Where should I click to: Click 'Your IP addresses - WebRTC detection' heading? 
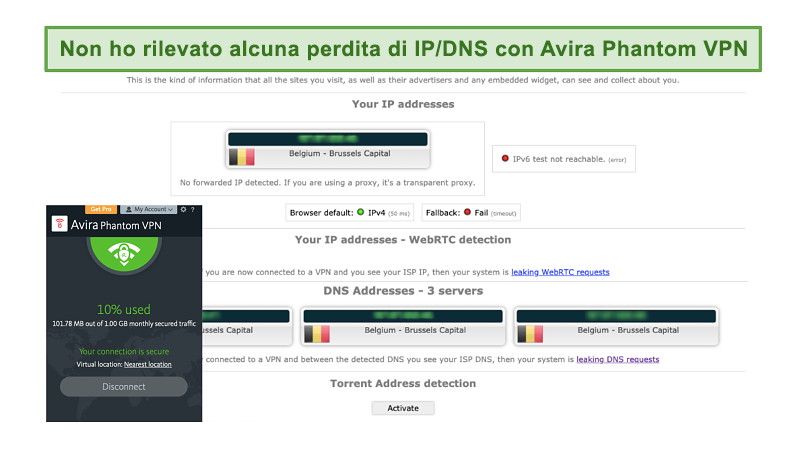pos(403,240)
